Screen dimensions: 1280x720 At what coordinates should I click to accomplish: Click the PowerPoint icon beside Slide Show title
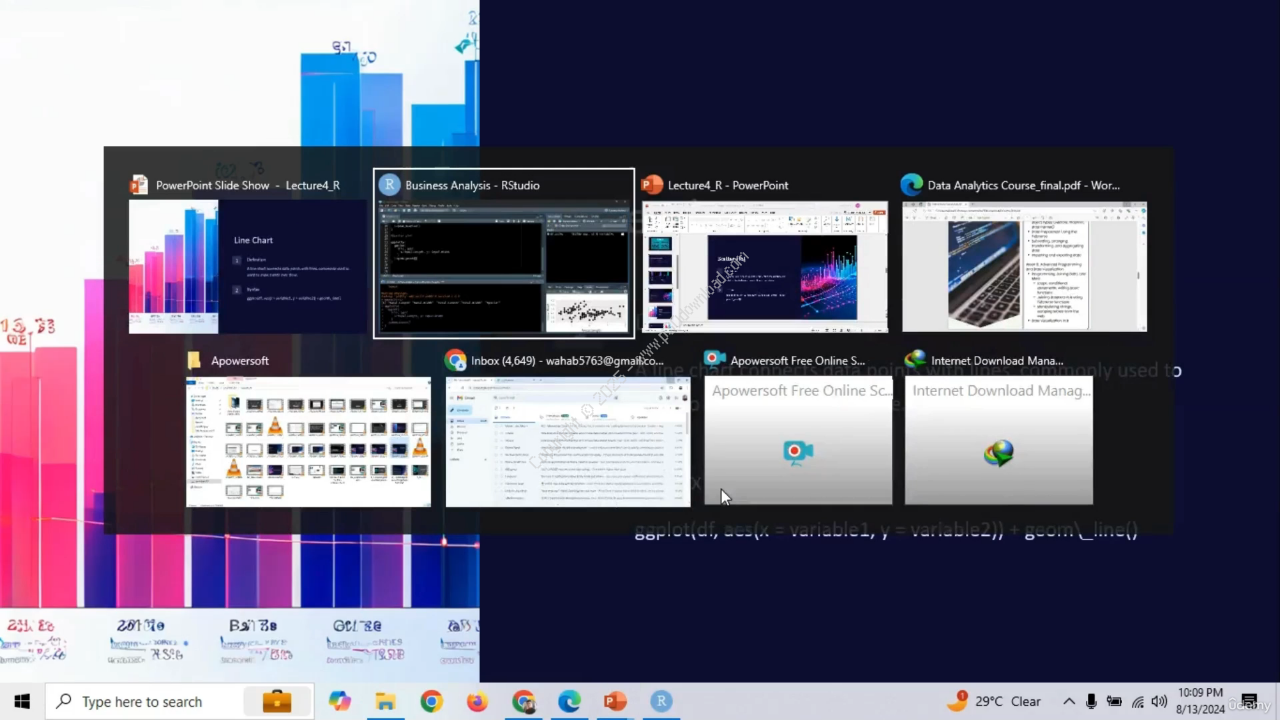click(139, 185)
